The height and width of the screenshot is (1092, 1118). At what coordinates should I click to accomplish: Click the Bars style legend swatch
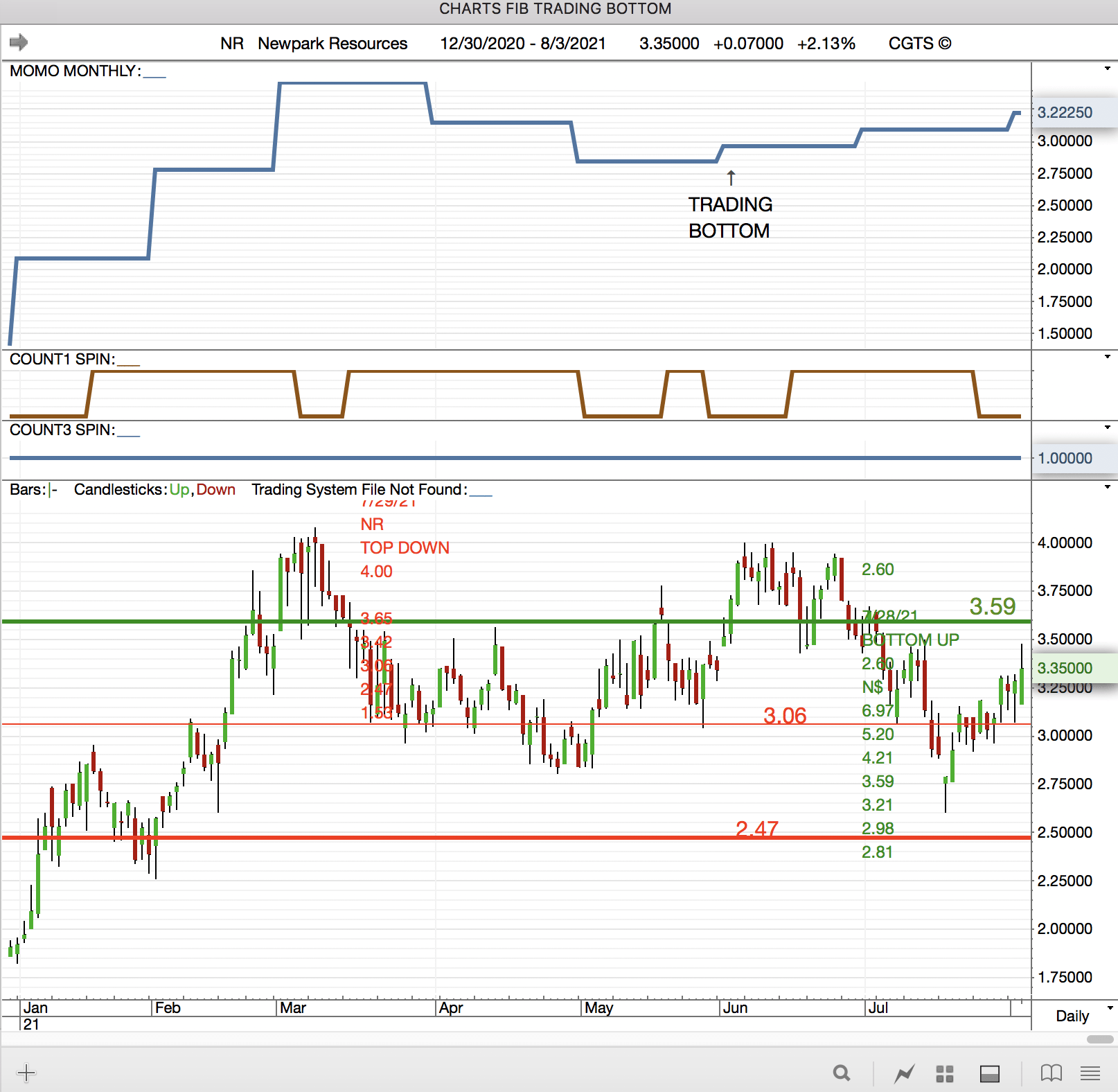53,490
